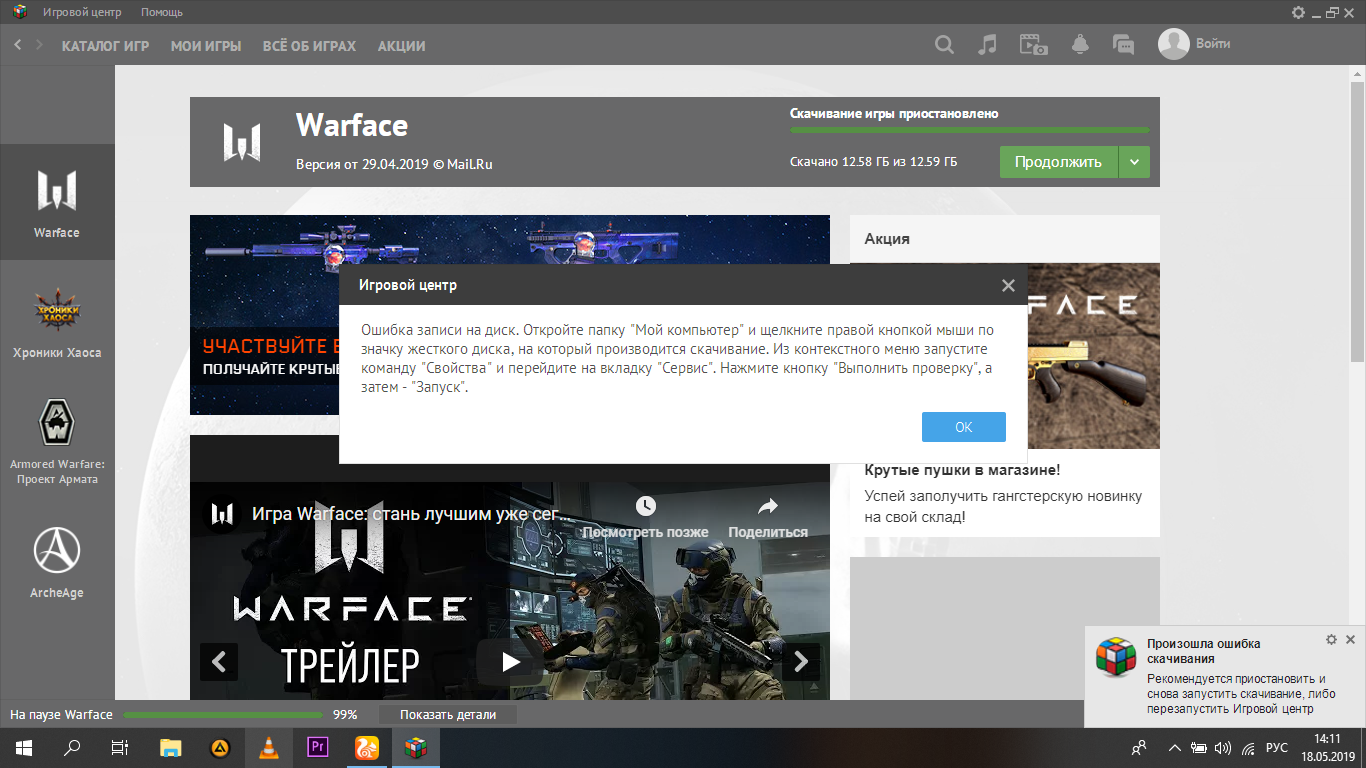
Task: Click the На паузе Warface status text
Action: pos(61,715)
